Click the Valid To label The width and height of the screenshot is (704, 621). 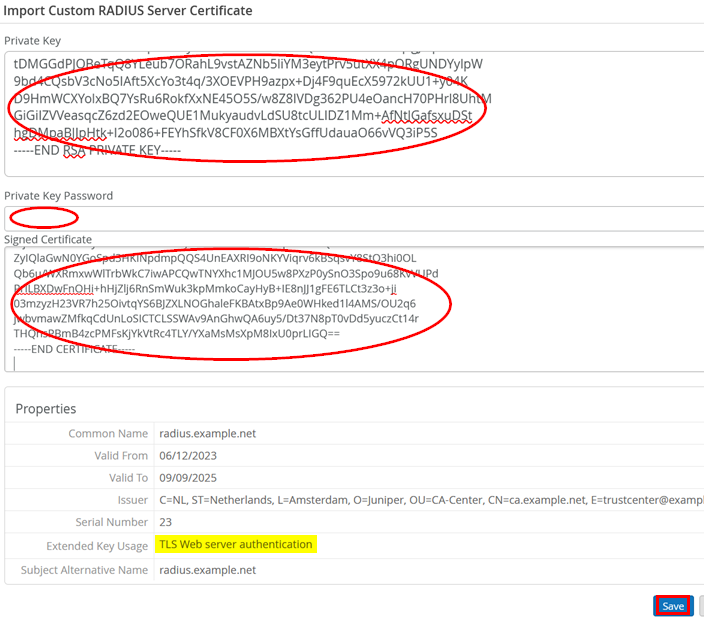tap(128, 478)
